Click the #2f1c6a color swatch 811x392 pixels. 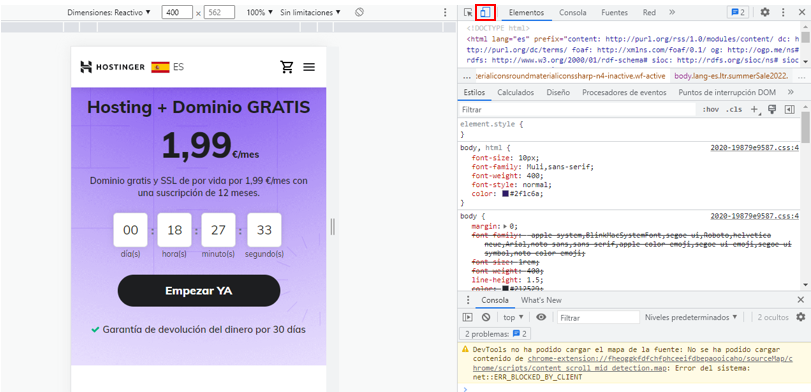[505, 193]
